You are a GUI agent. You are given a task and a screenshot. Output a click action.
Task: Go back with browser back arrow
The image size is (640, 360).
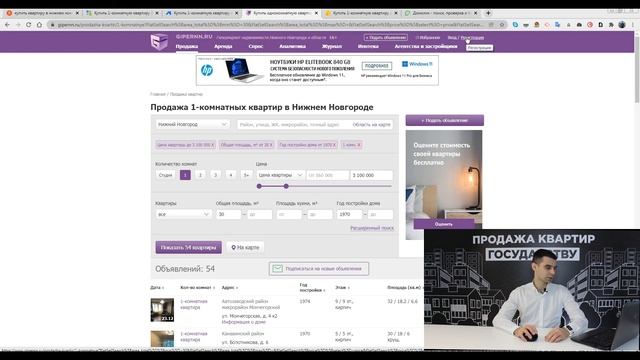[x=7, y=25]
